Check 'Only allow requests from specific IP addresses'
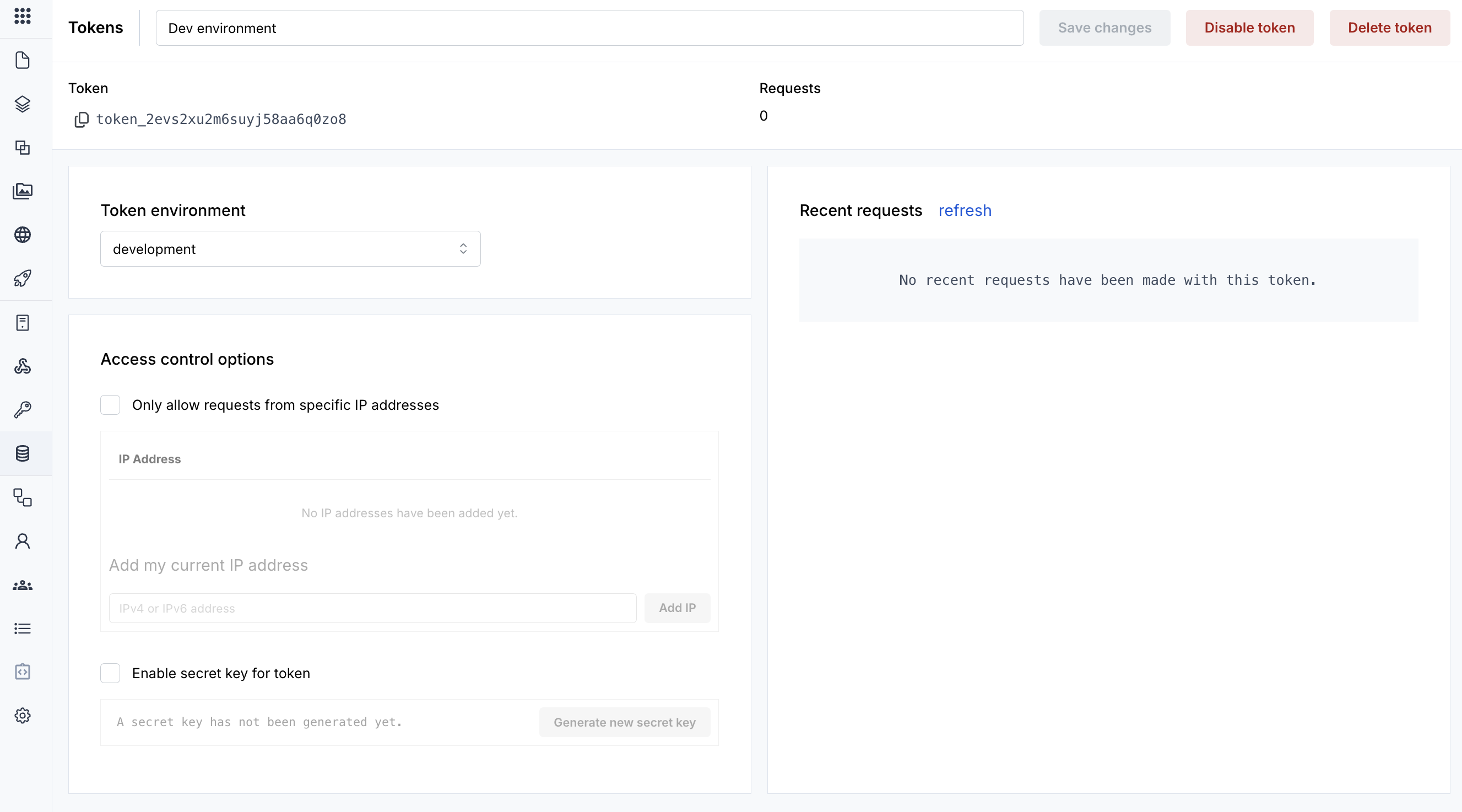 [110, 405]
